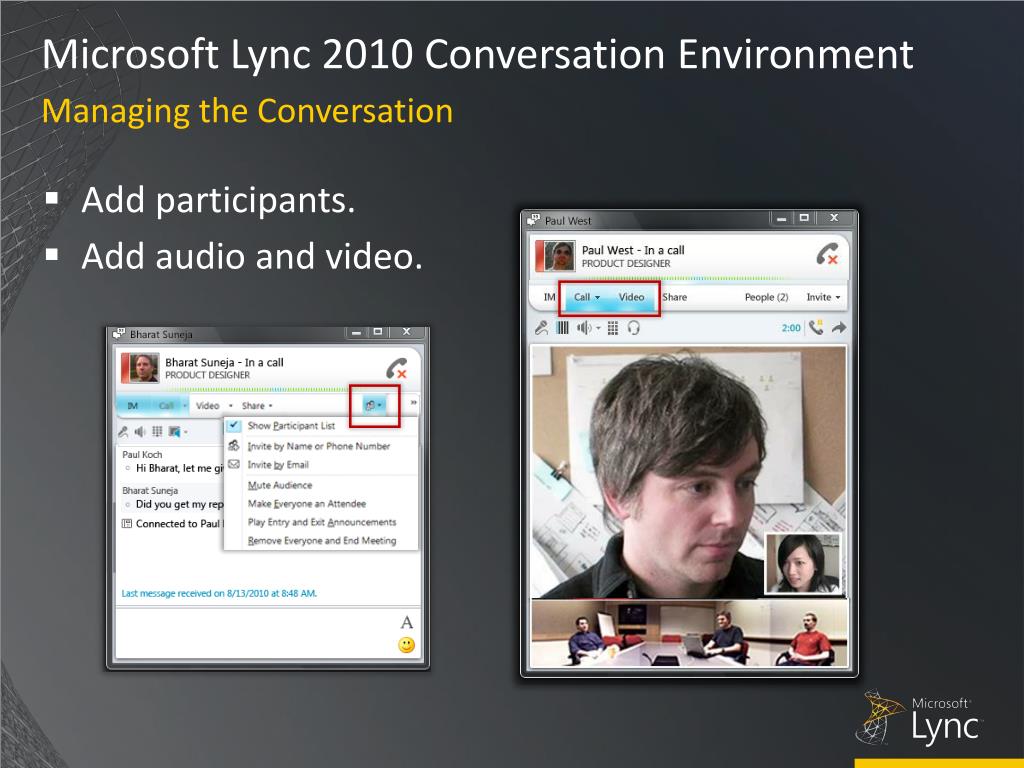Open the Share tab in Paul West window
This screenshot has width=1024, height=768.
pyautogui.click(x=675, y=297)
